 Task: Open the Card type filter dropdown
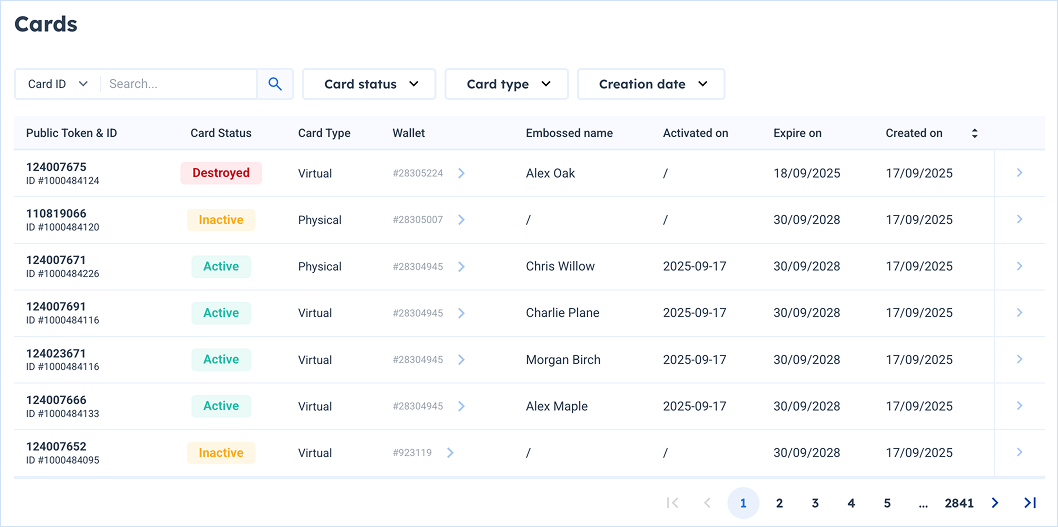pos(507,84)
